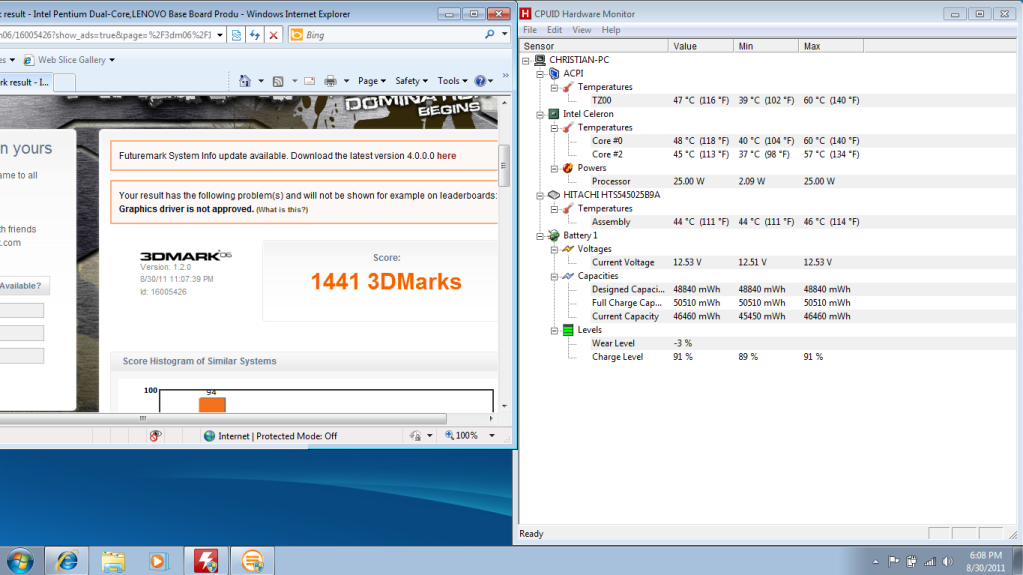
Task: Click the Print icon in IE toolbar
Action: pyautogui.click(x=331, y=81)
